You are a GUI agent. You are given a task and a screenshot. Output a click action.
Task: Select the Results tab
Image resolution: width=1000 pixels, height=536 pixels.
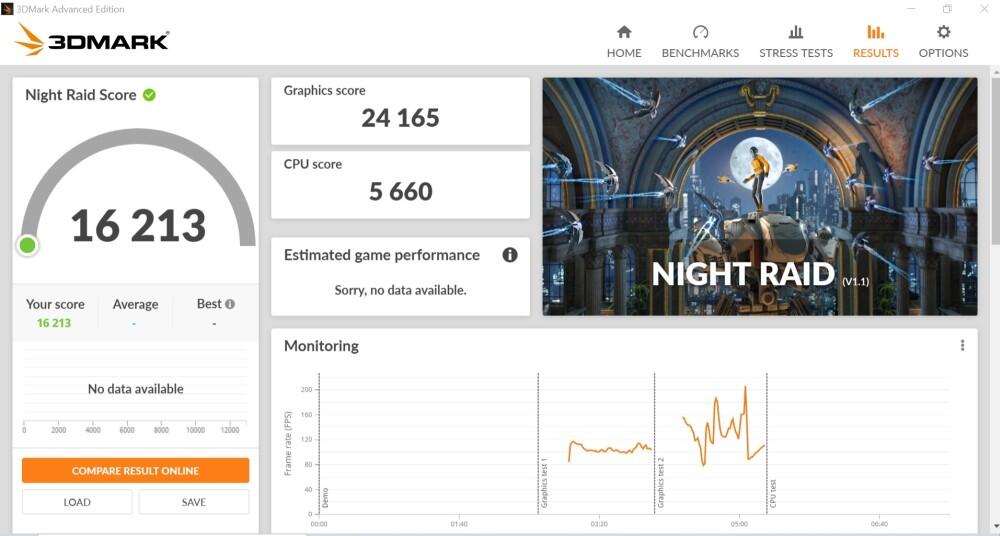(875, 42)
